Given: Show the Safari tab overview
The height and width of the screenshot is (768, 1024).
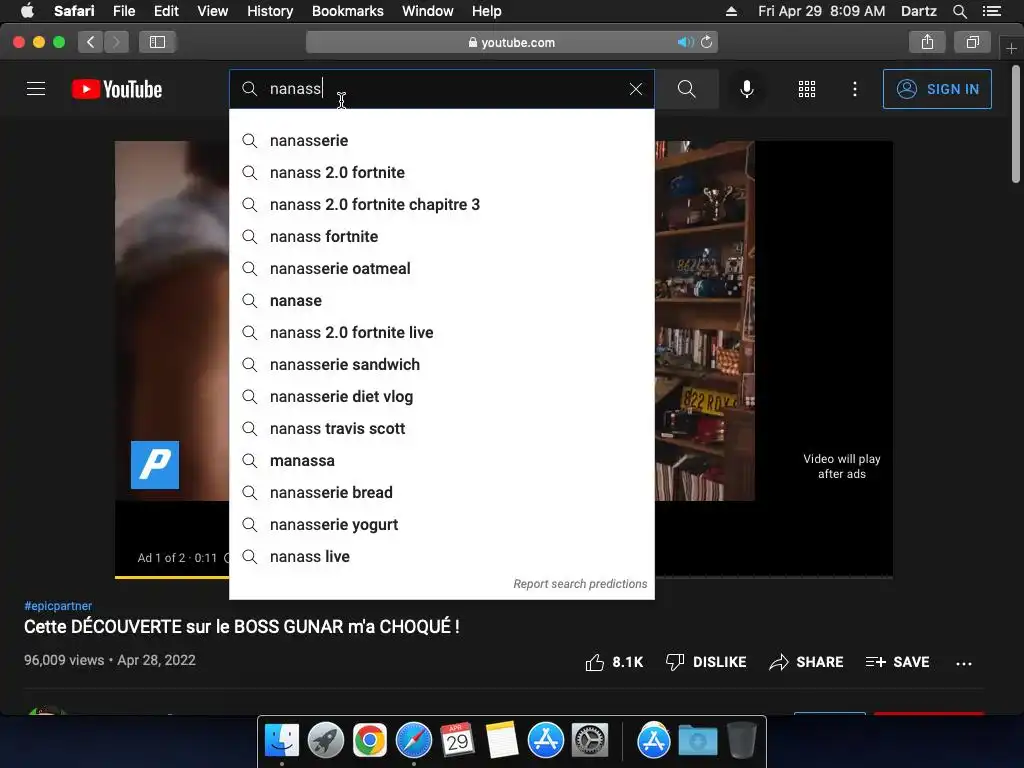Looking at the screenshot, I should click(x=972, y=42).
